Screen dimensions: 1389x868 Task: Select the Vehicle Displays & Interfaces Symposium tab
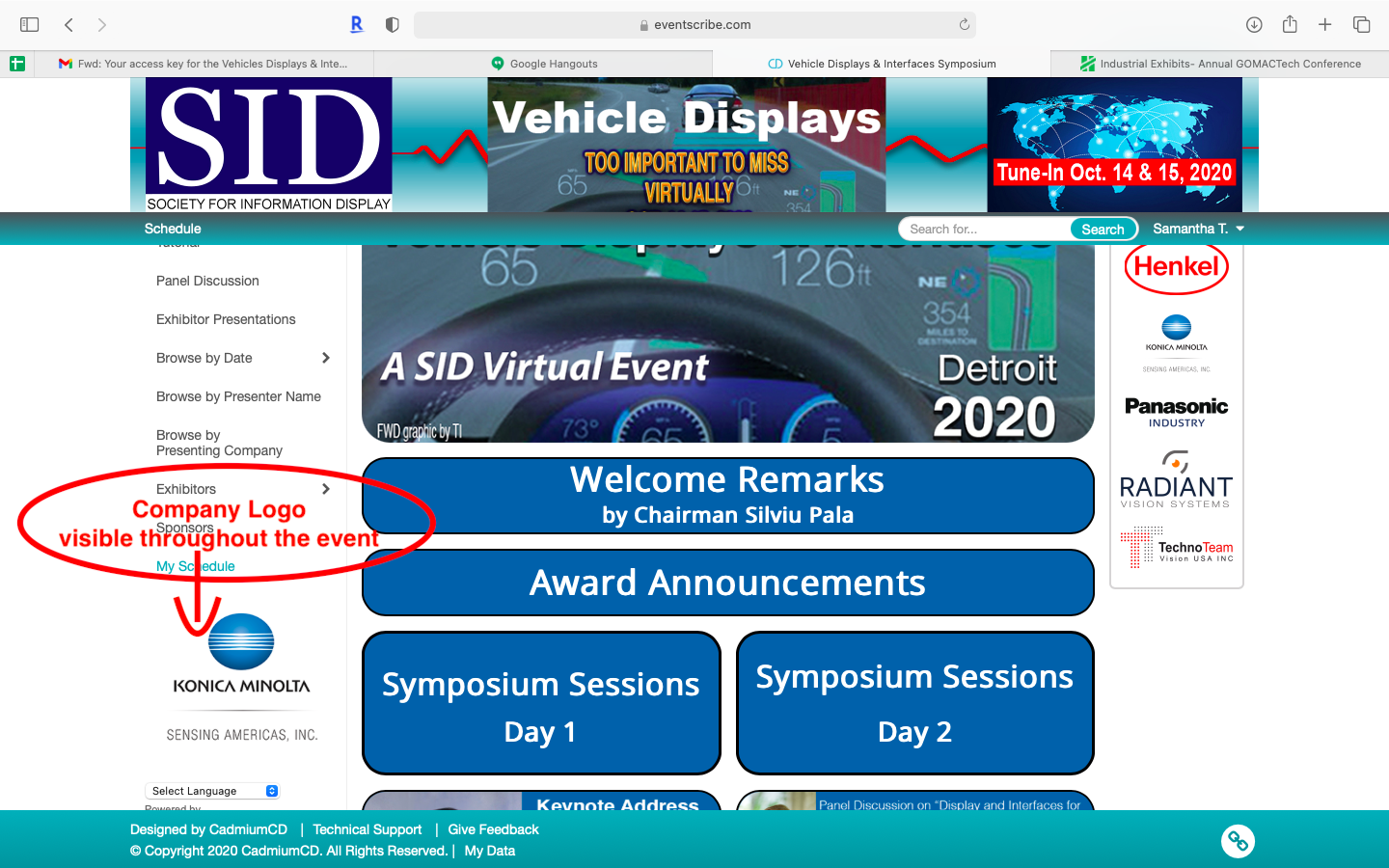click(882, 64)
